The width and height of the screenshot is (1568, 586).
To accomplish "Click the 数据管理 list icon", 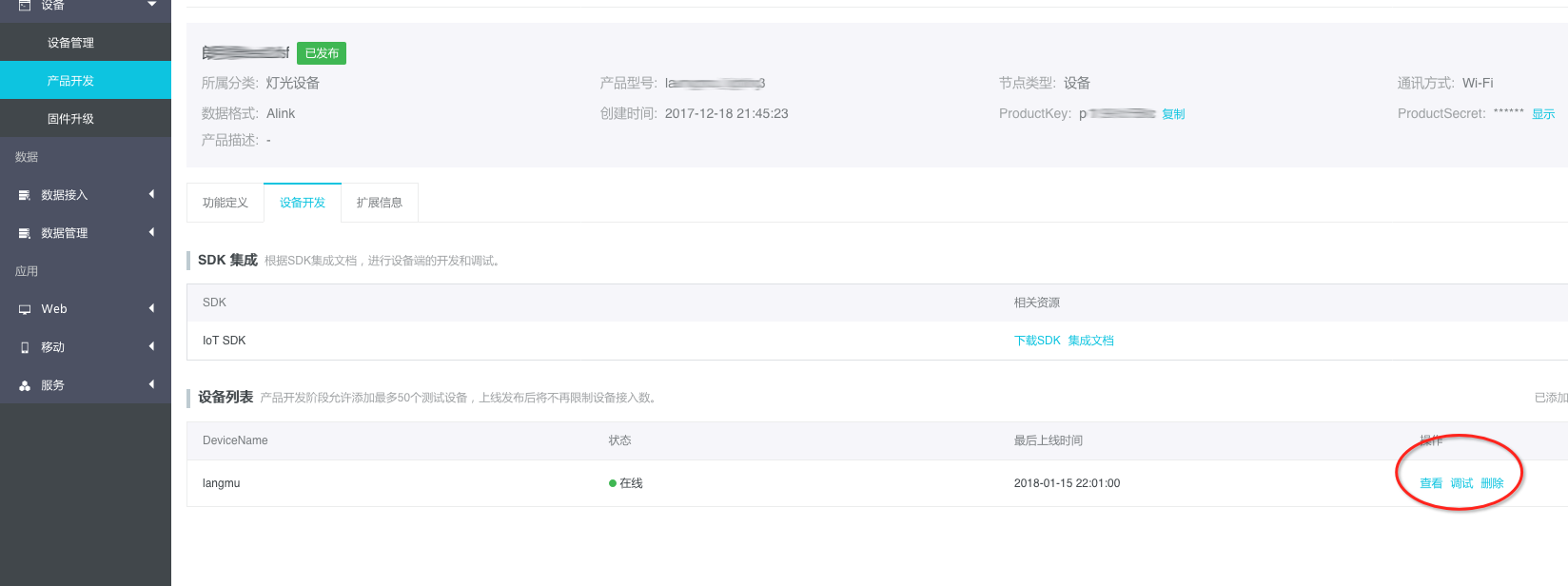I will point(25,233).
